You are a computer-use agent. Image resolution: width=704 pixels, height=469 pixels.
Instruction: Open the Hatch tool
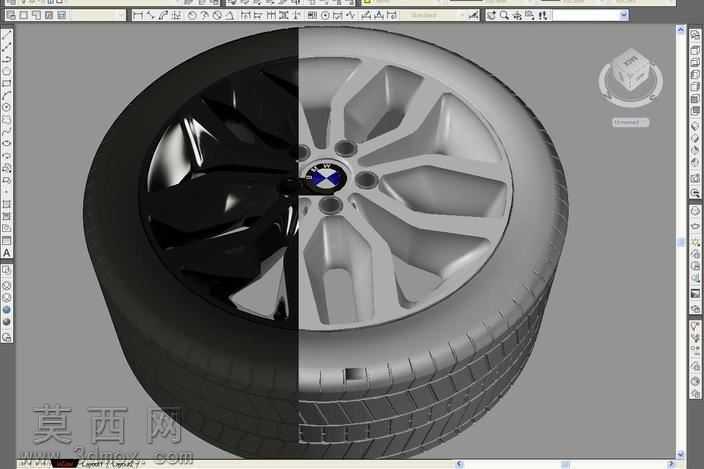pos(7,204)
